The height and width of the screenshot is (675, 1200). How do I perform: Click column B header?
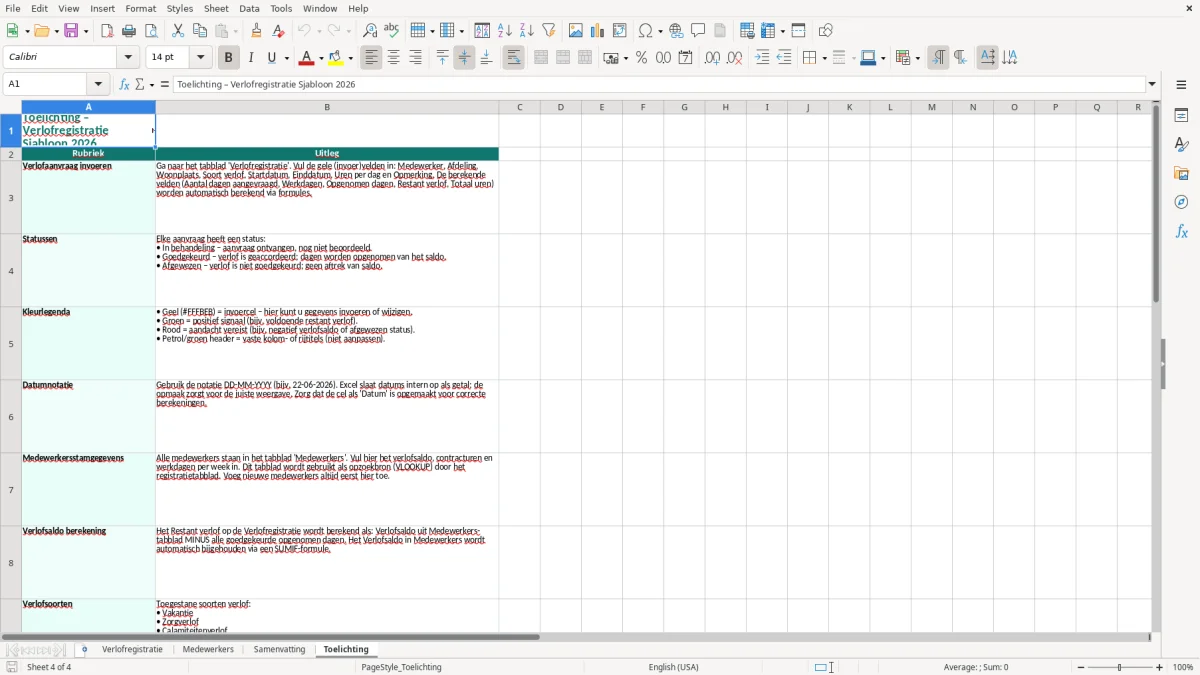tap(327, 107)
